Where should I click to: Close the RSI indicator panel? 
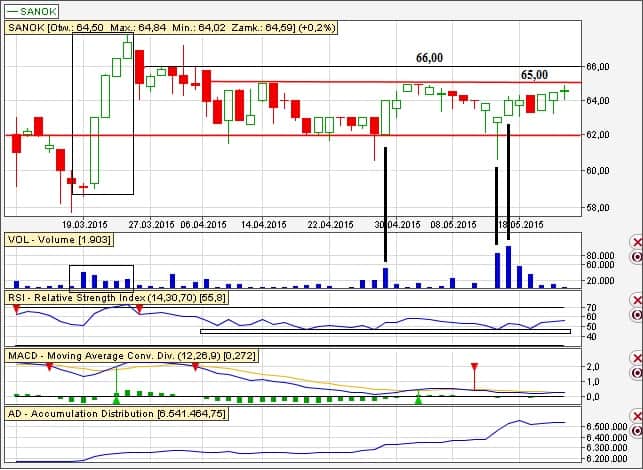pos(637,301)
